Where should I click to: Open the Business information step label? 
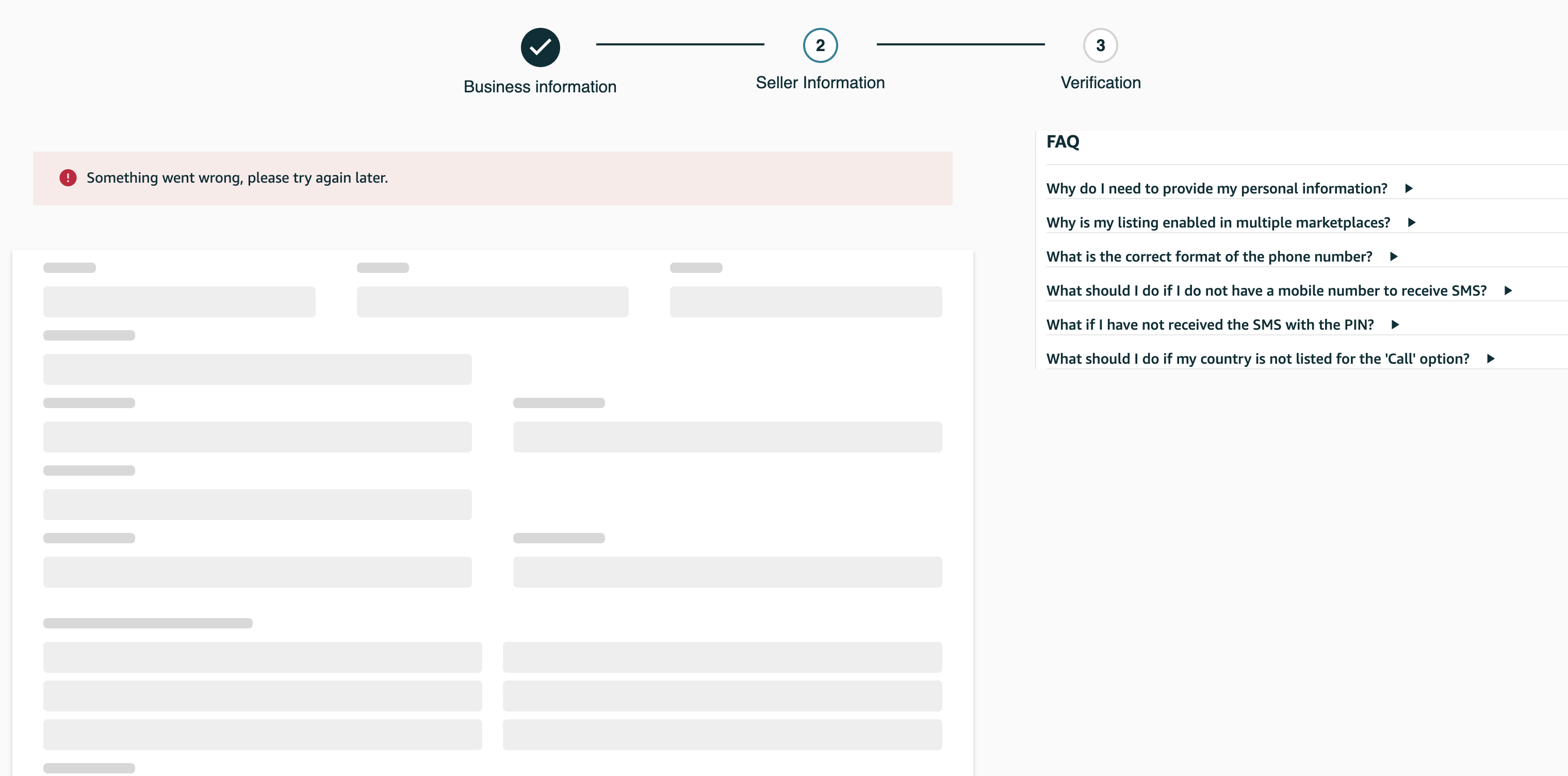[x=540, y=87]
